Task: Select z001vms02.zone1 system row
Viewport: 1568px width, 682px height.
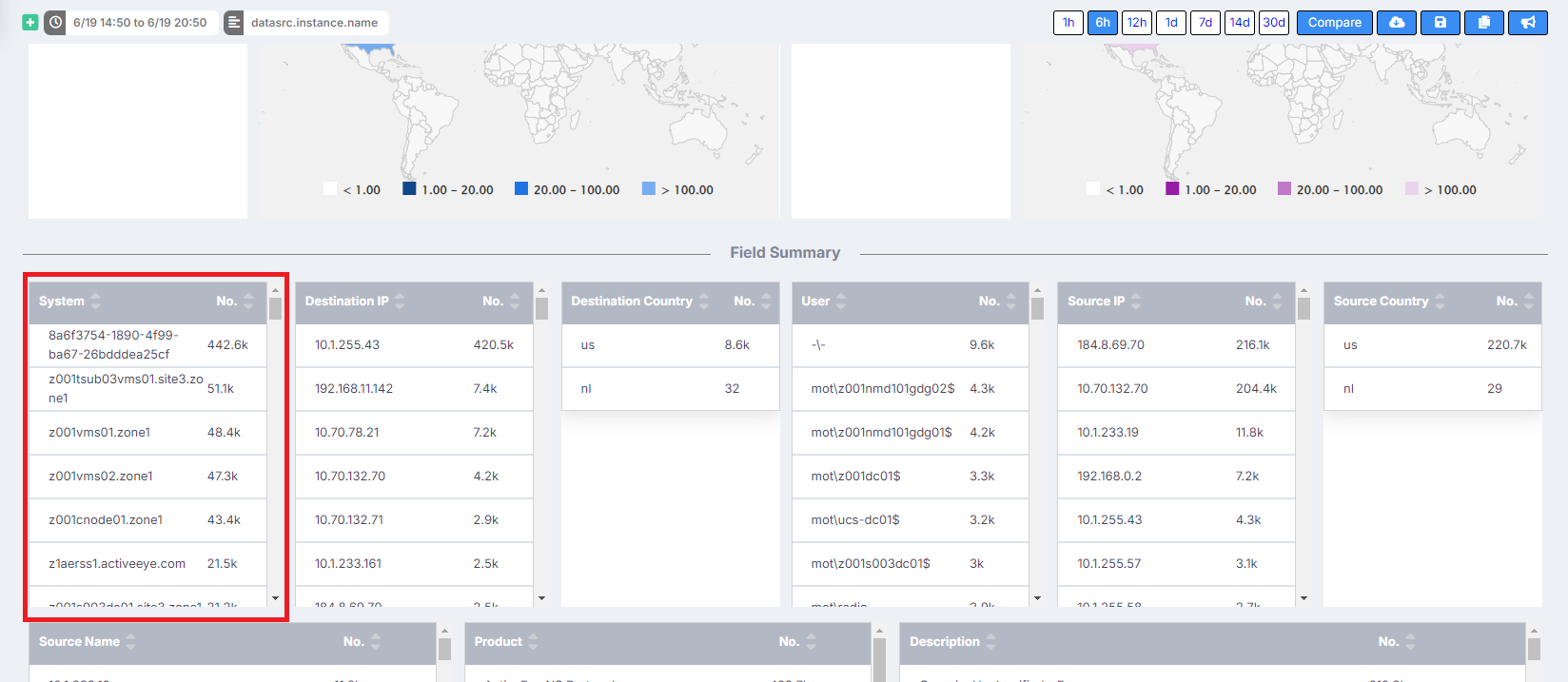Action: [147, 476]
